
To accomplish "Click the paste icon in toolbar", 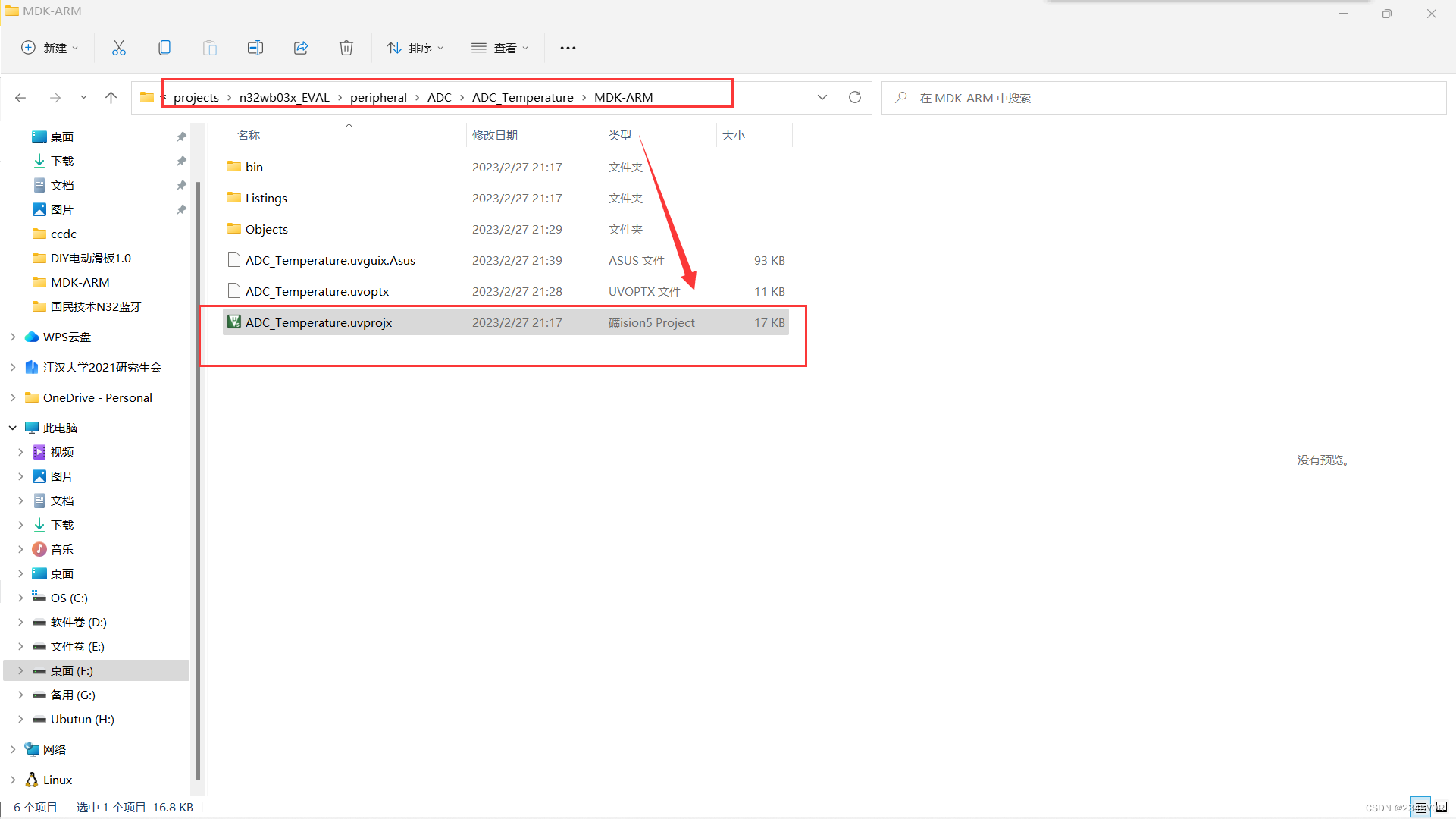I will tap(210, 47).
